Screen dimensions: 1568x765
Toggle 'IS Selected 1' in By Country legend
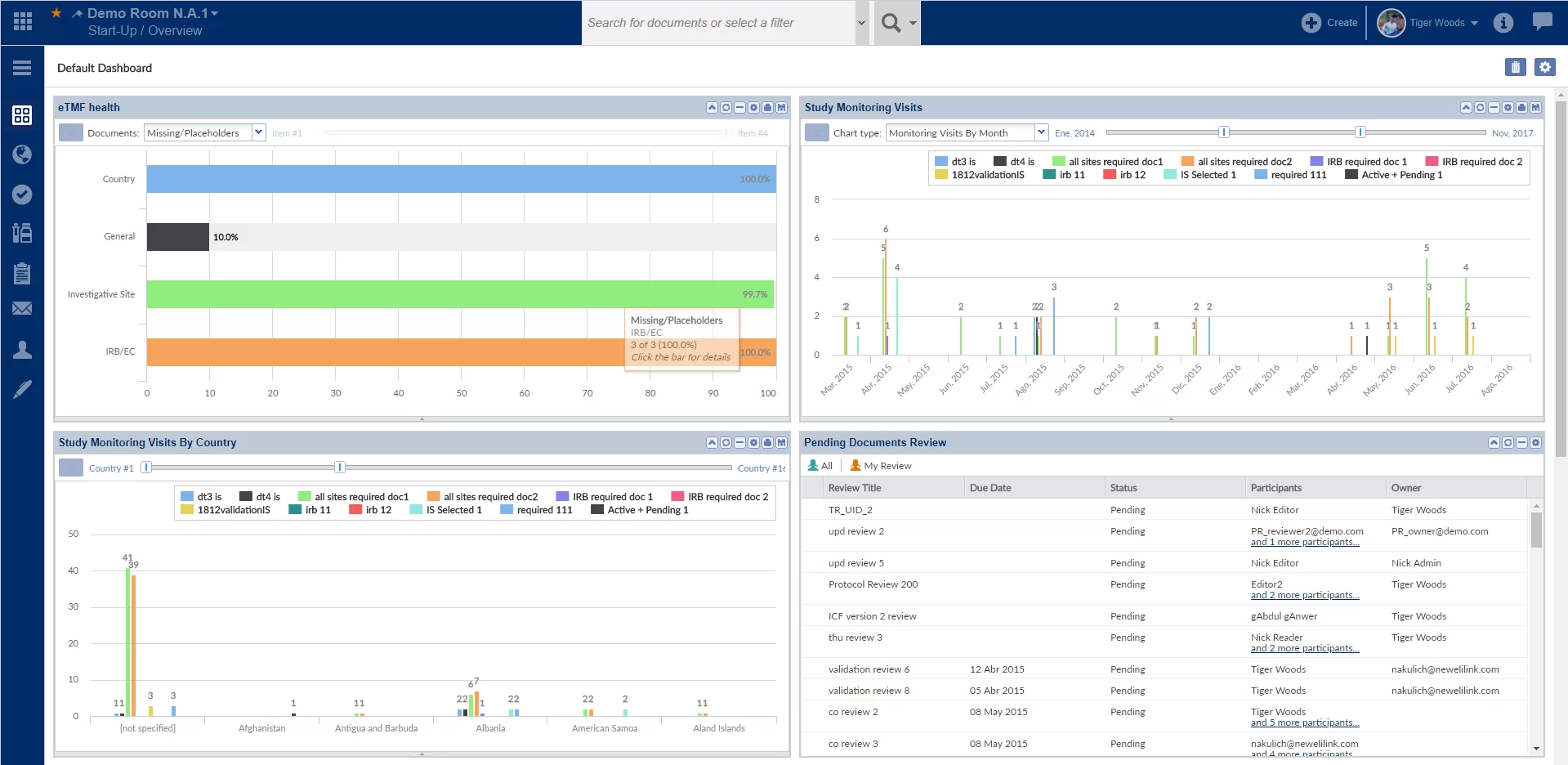445,510
